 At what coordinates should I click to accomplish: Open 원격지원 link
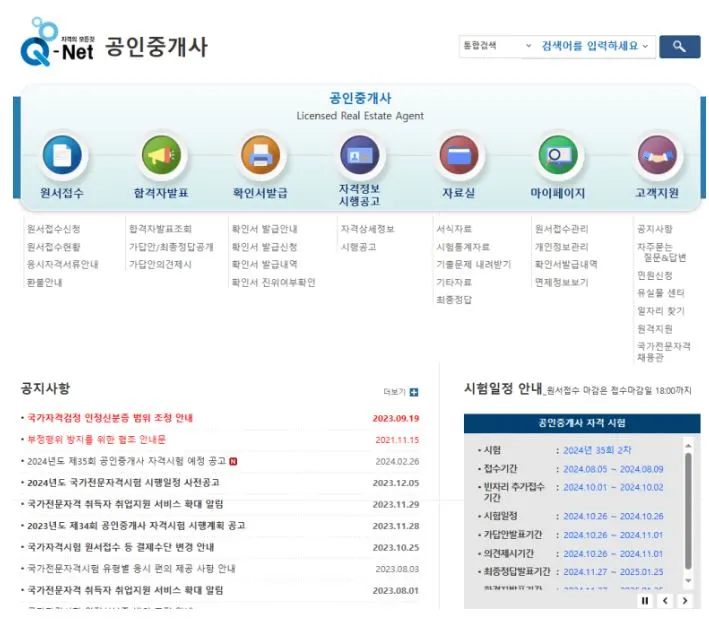655,329
